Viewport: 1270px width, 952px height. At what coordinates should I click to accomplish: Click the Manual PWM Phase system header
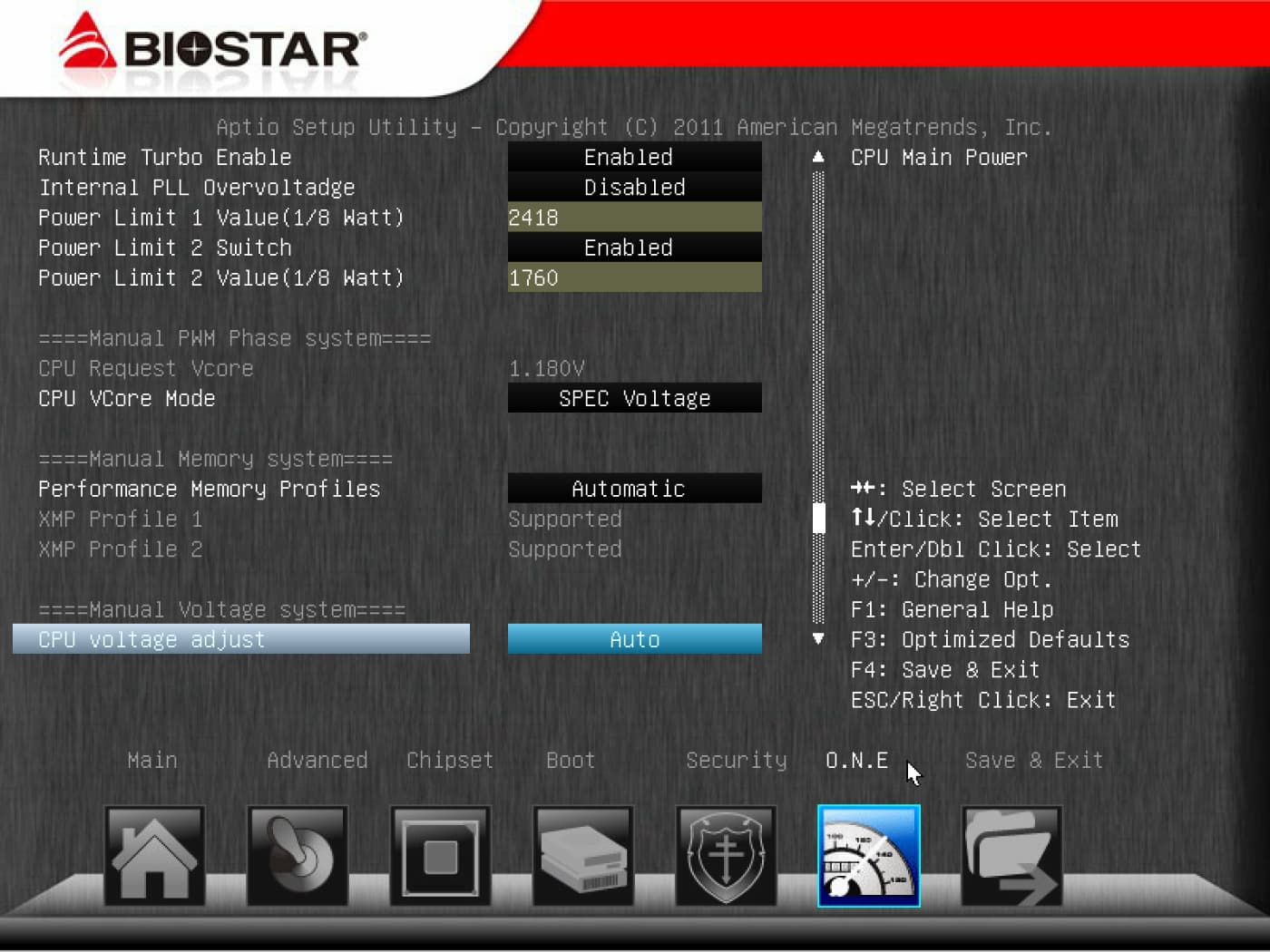pos(235,338)
